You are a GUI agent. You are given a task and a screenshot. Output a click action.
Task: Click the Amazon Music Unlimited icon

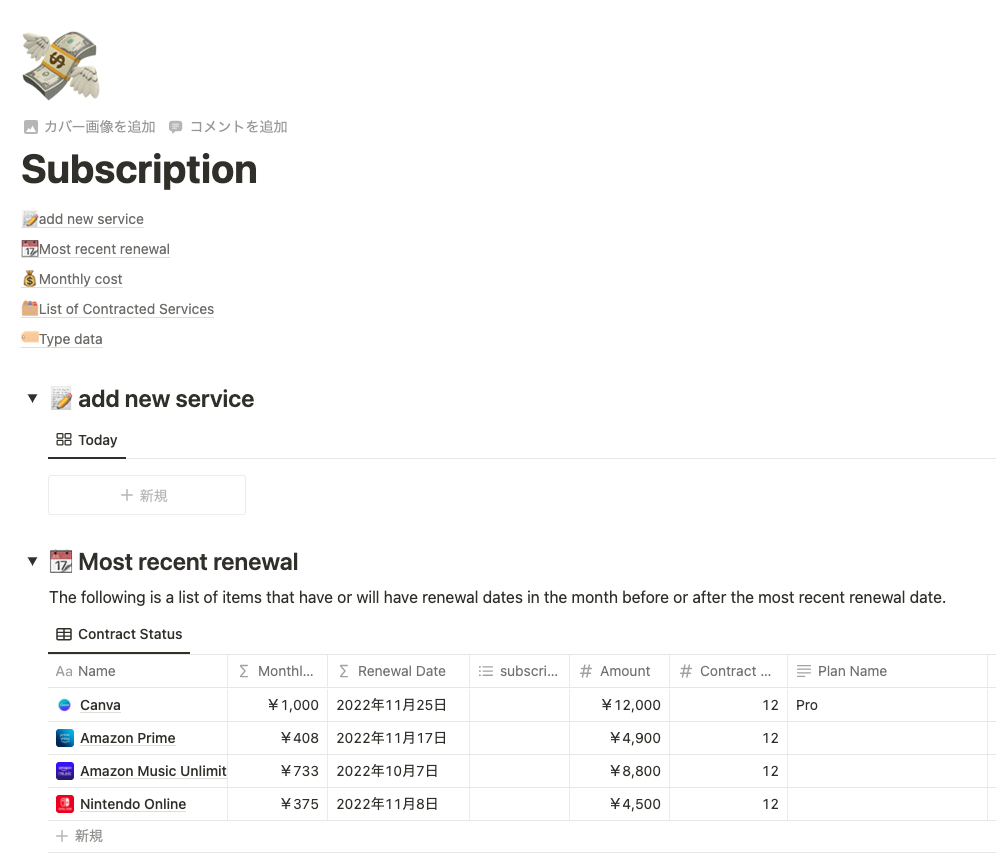pyautogui.click(x=63, y=771)
